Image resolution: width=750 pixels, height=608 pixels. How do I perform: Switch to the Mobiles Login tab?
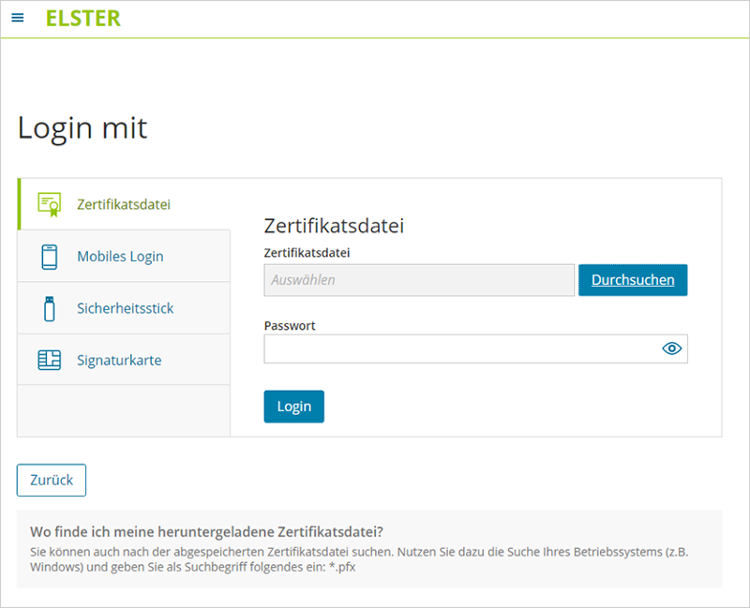(120, 257)
